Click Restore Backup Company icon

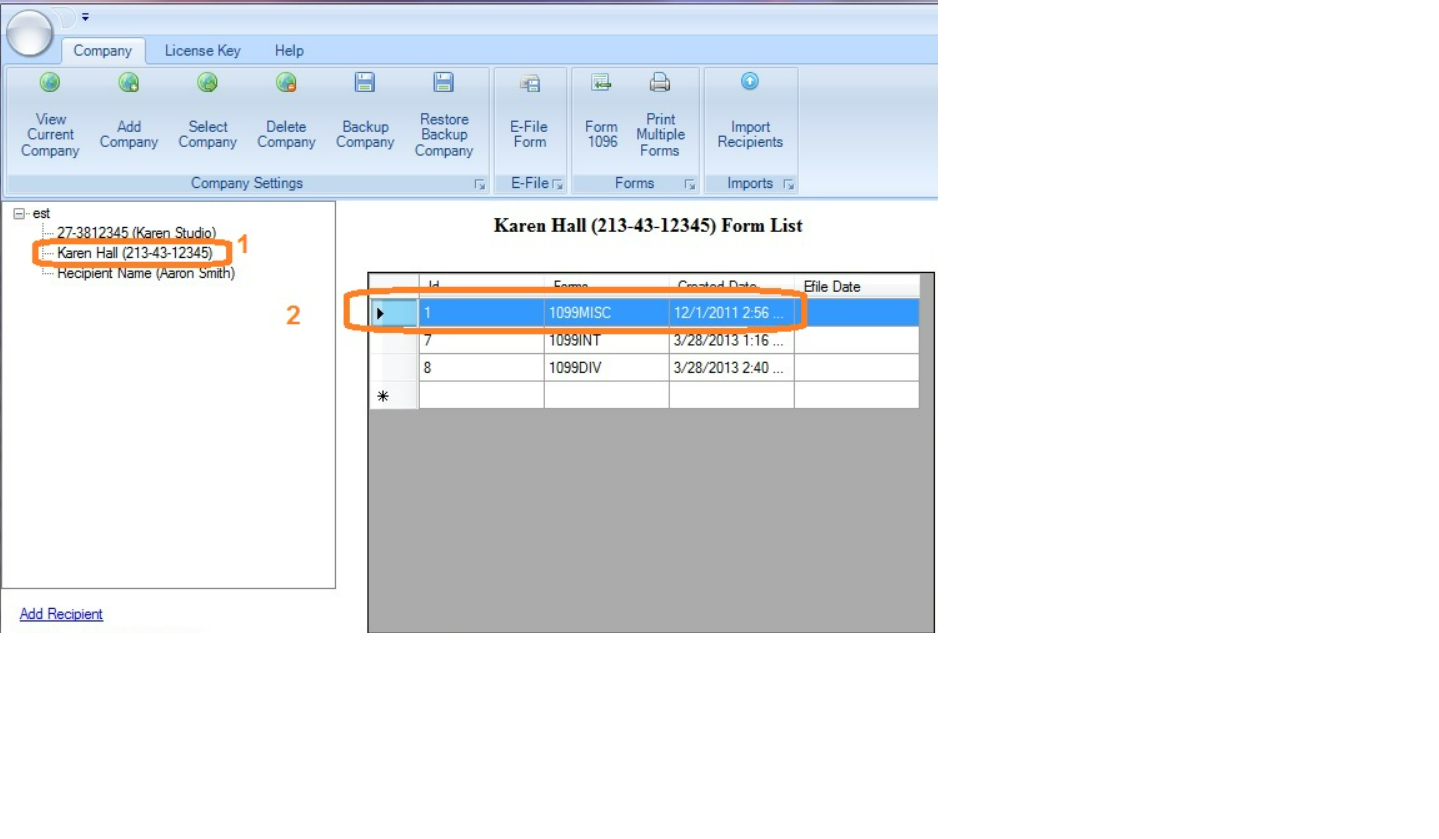[x=444, y=83]
